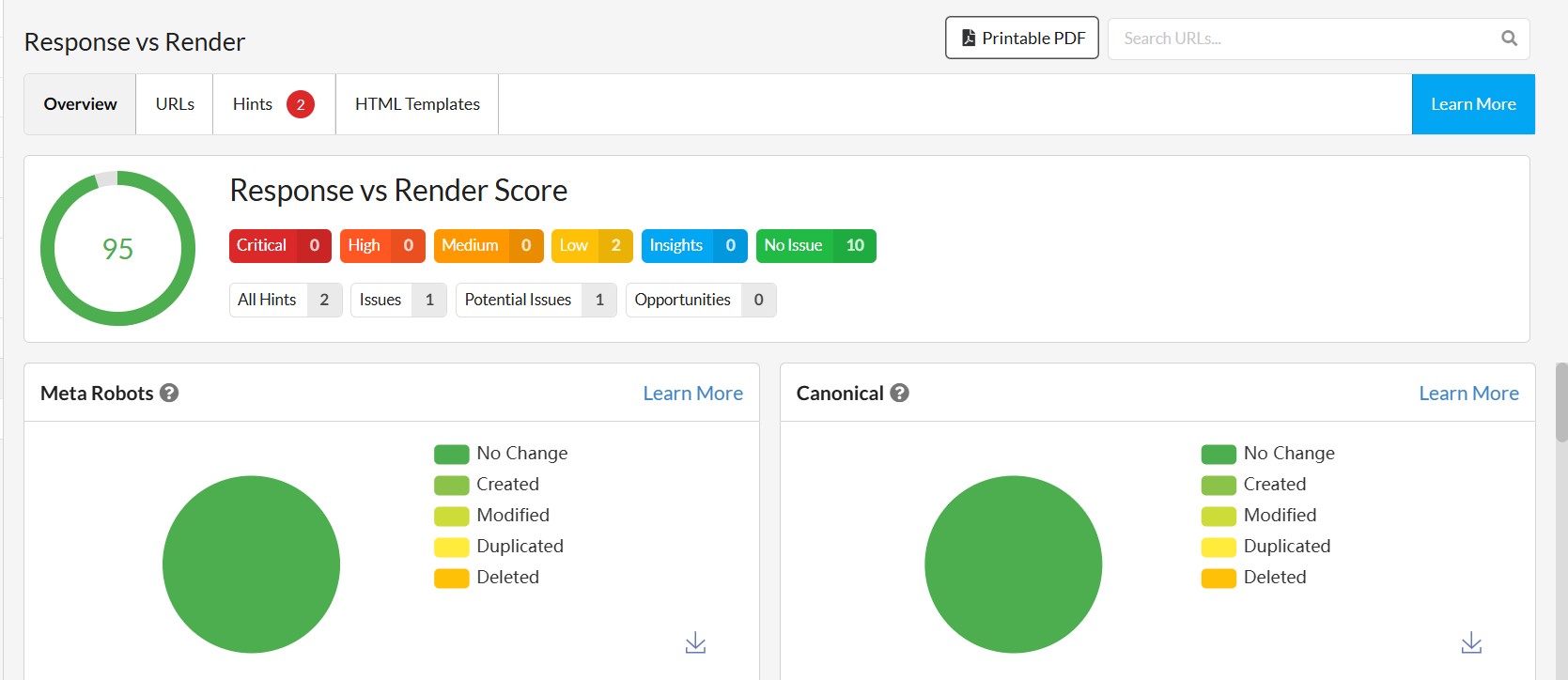The image size is (1568, 680).
Task: Open Meta Robots Learn More link
Action: click(x=692, y=394)
